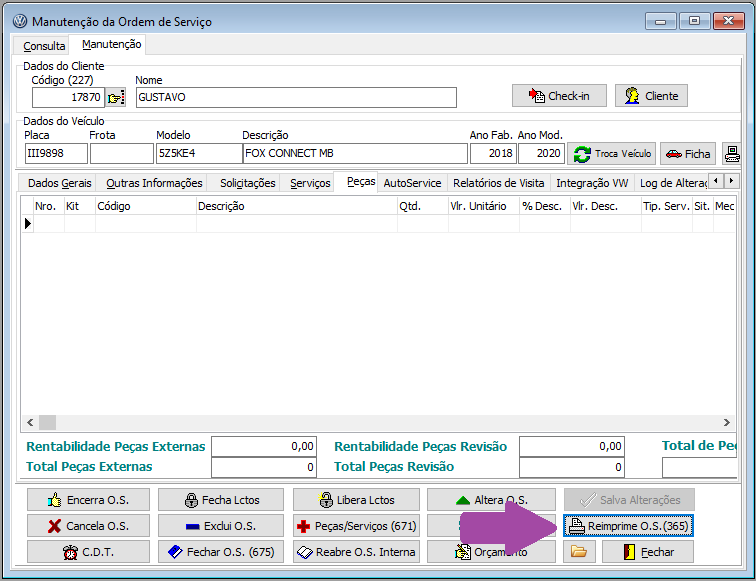This screenshot has height=581, width=756.
Task: Open Peças/Serviços (671)
Action: (356, 526)
